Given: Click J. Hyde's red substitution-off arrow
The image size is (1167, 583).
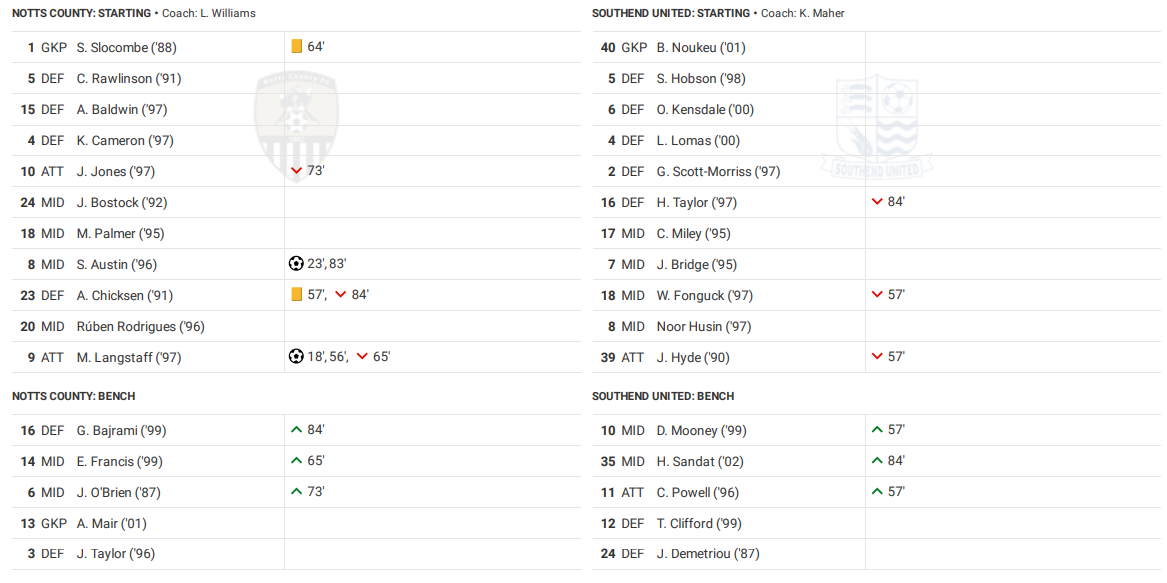Looking at the screenshot, I should tap(877, 357).
